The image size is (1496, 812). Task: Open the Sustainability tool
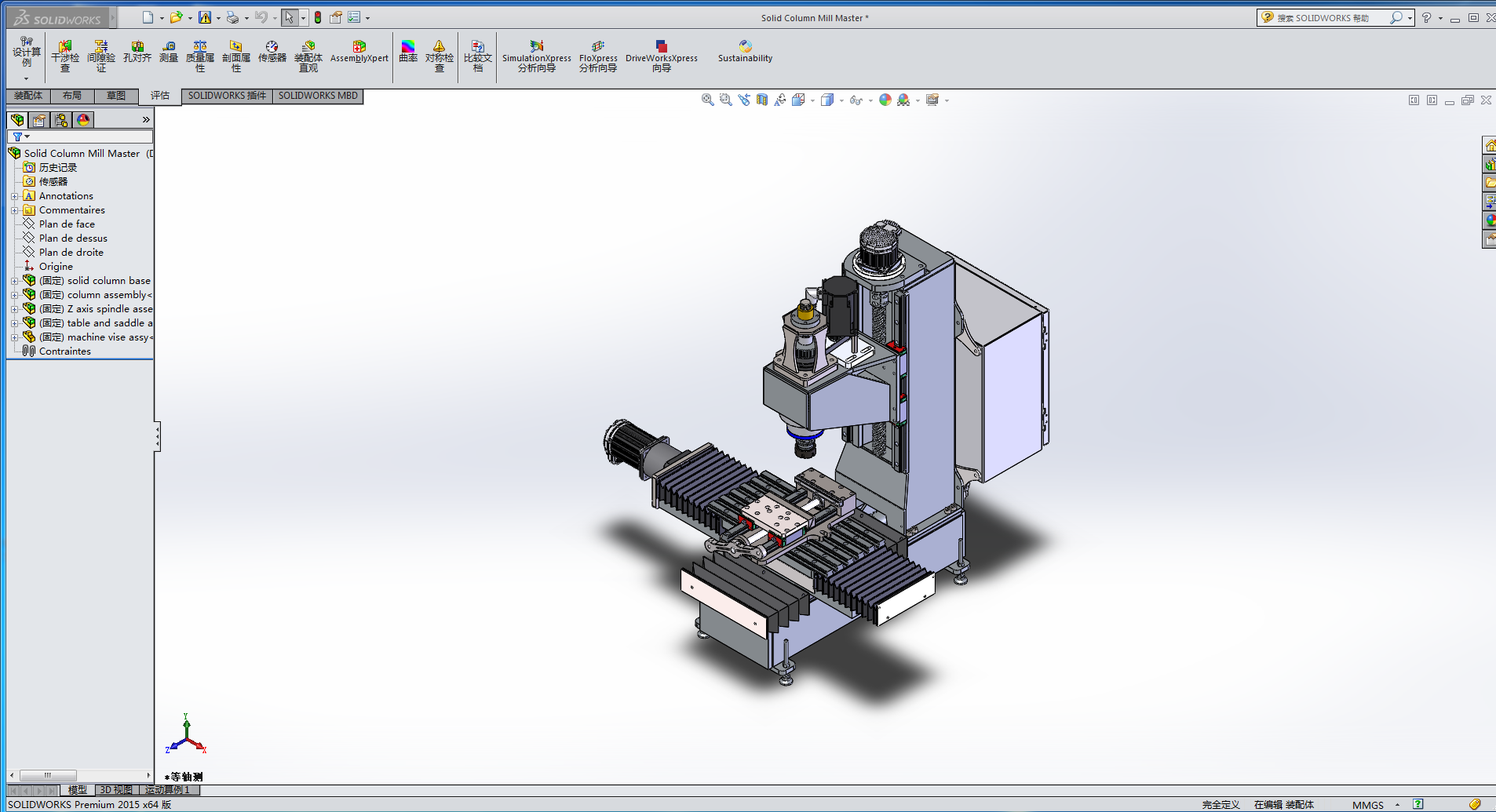tap(743, 51)
